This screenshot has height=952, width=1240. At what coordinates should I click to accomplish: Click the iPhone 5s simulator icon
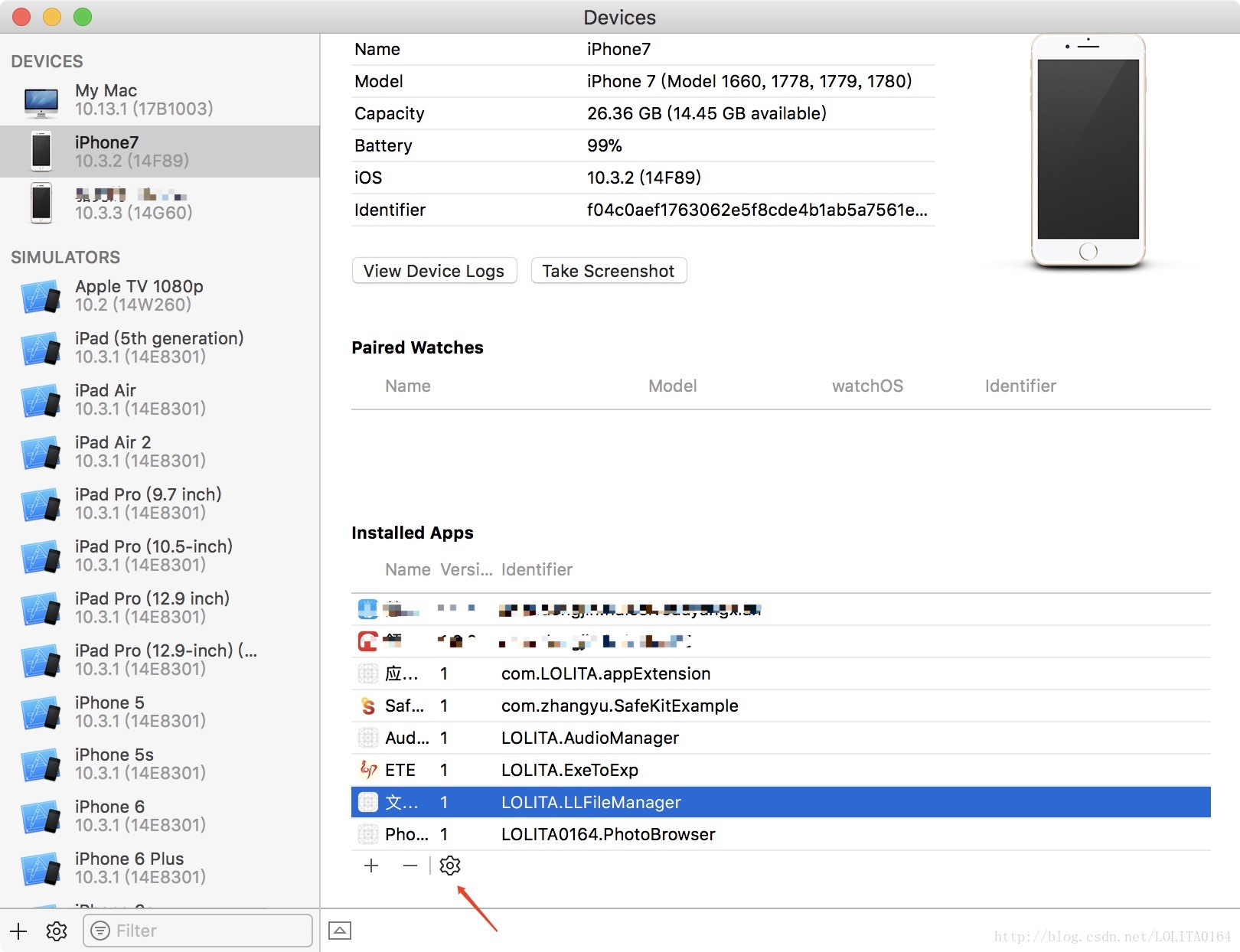[41, 765]
